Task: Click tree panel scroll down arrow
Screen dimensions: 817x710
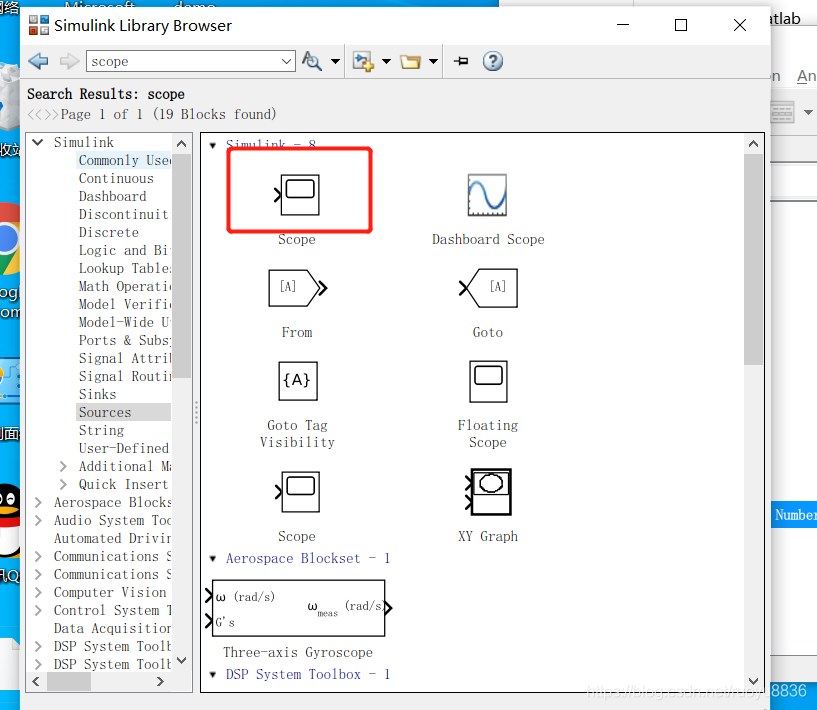Action: click(x=181, y=660)
